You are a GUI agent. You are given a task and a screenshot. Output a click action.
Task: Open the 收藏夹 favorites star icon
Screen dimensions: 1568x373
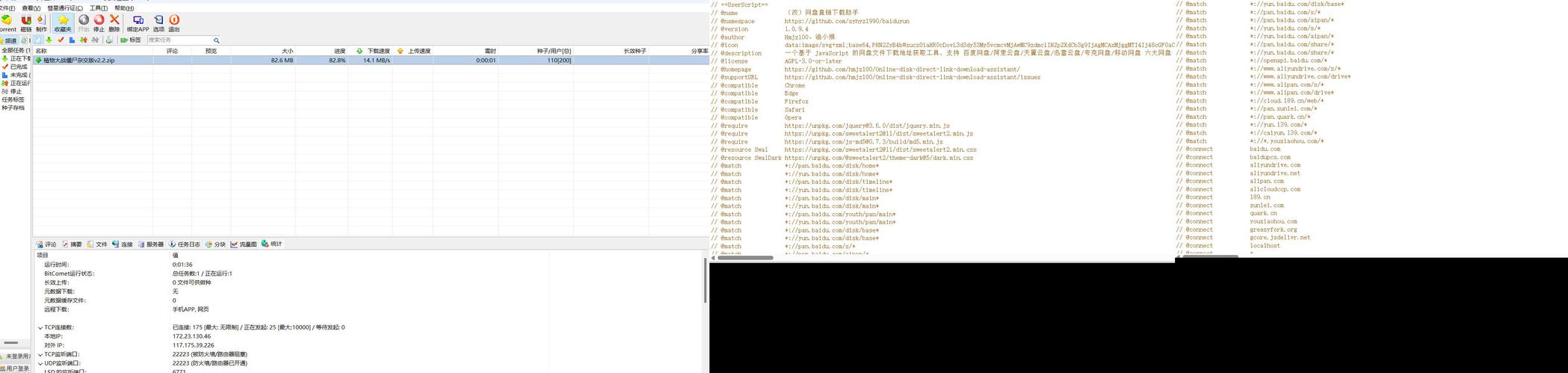63,23
